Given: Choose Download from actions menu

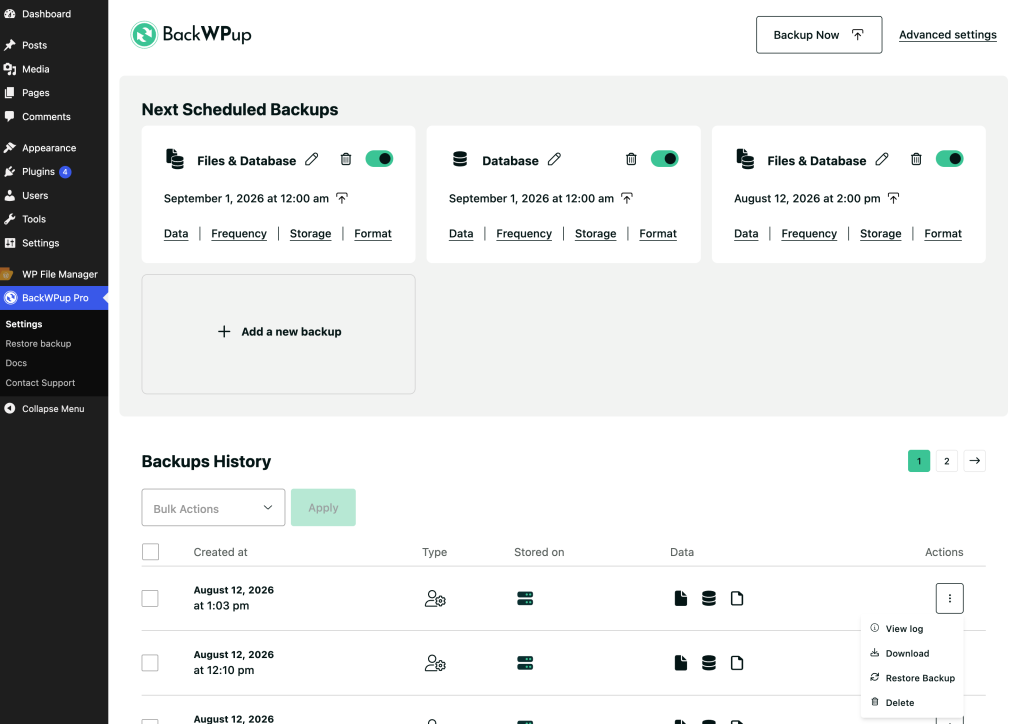Looking at the screenshot, I should coord(907,653).
